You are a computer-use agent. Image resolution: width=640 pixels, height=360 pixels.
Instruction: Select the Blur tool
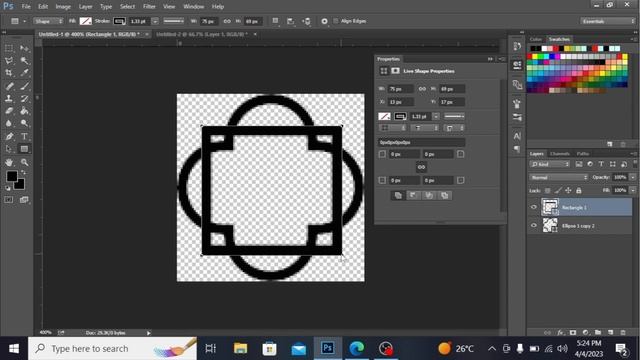pos(9,123)
